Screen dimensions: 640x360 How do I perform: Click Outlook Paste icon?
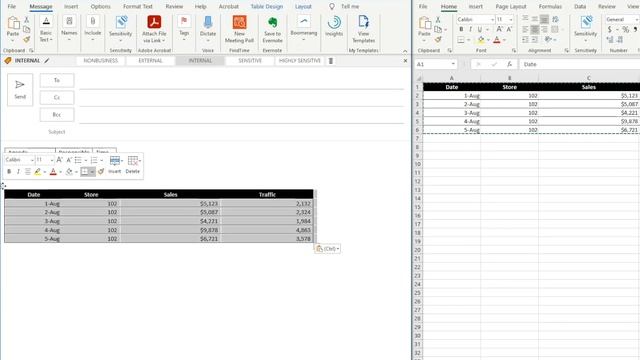pyautogui.click(x=13, y=22)
